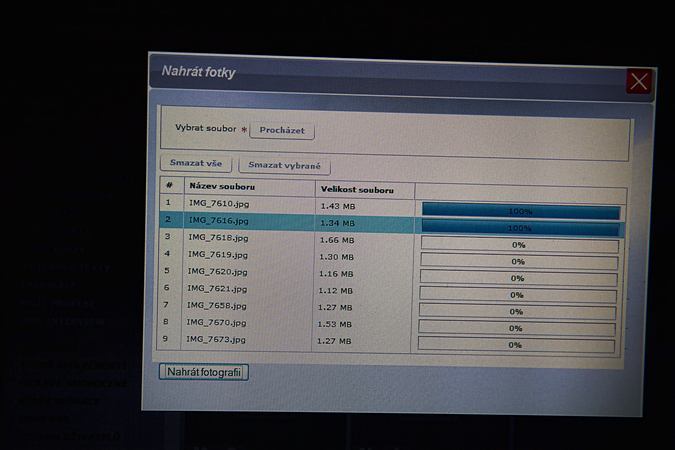675x450 pixels.
Task: Select file IMG_7616.jpg
Action: tap(219, 220)
